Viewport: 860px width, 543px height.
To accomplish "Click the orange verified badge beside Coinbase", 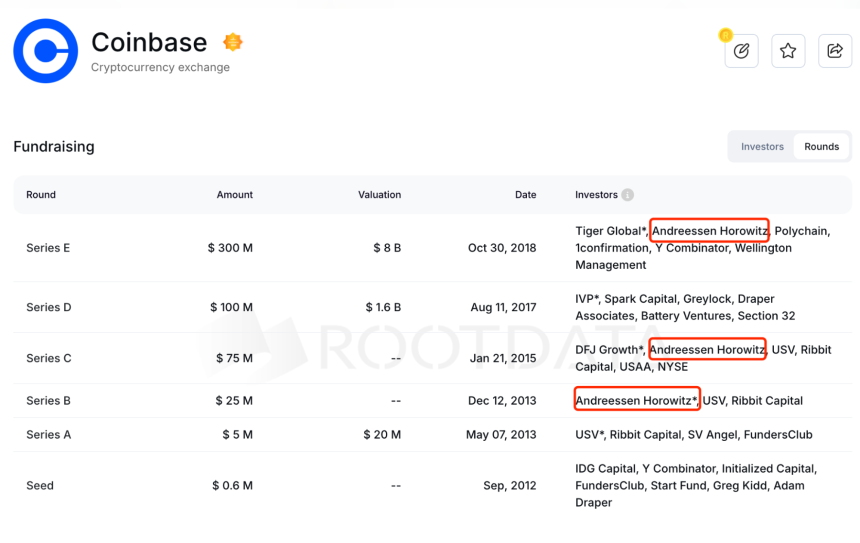I will pyautogui.click(x=233, y=42).
